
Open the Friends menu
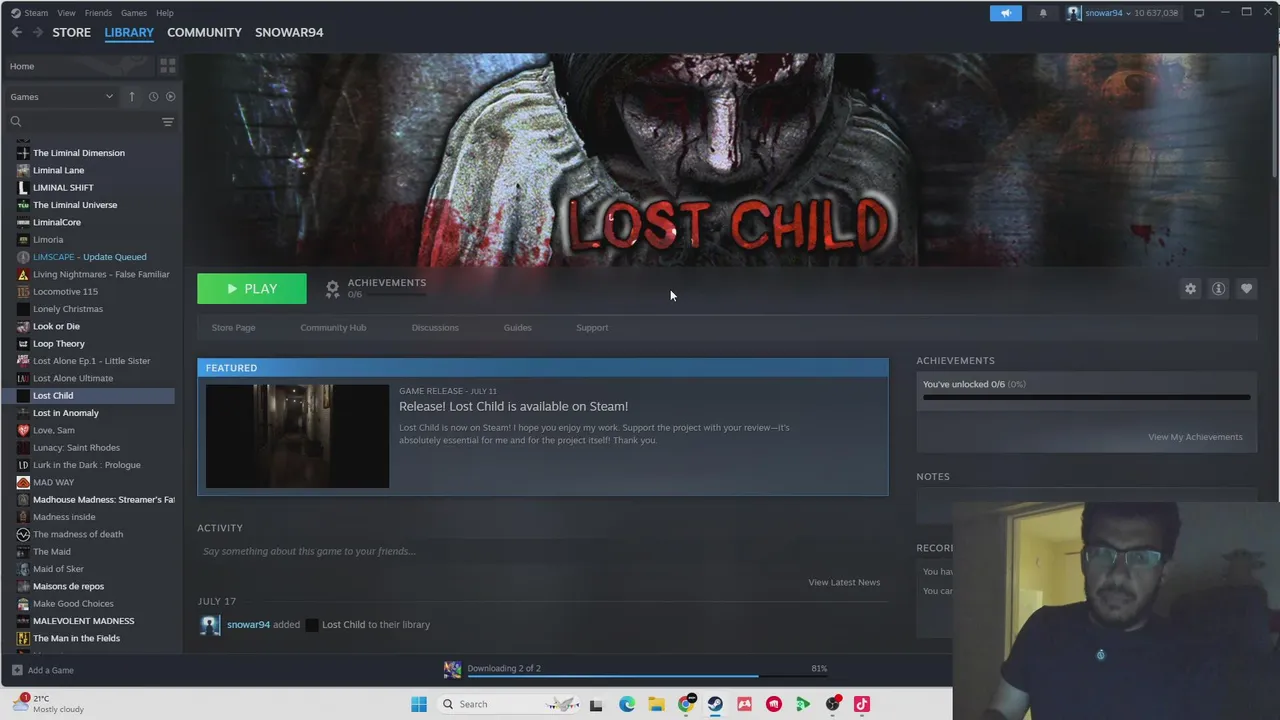point(98,13)
